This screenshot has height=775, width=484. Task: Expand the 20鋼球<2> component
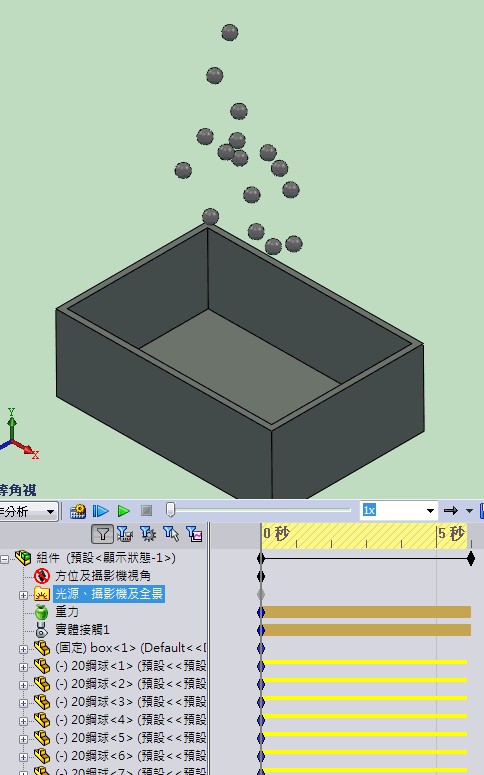point(23,685)
